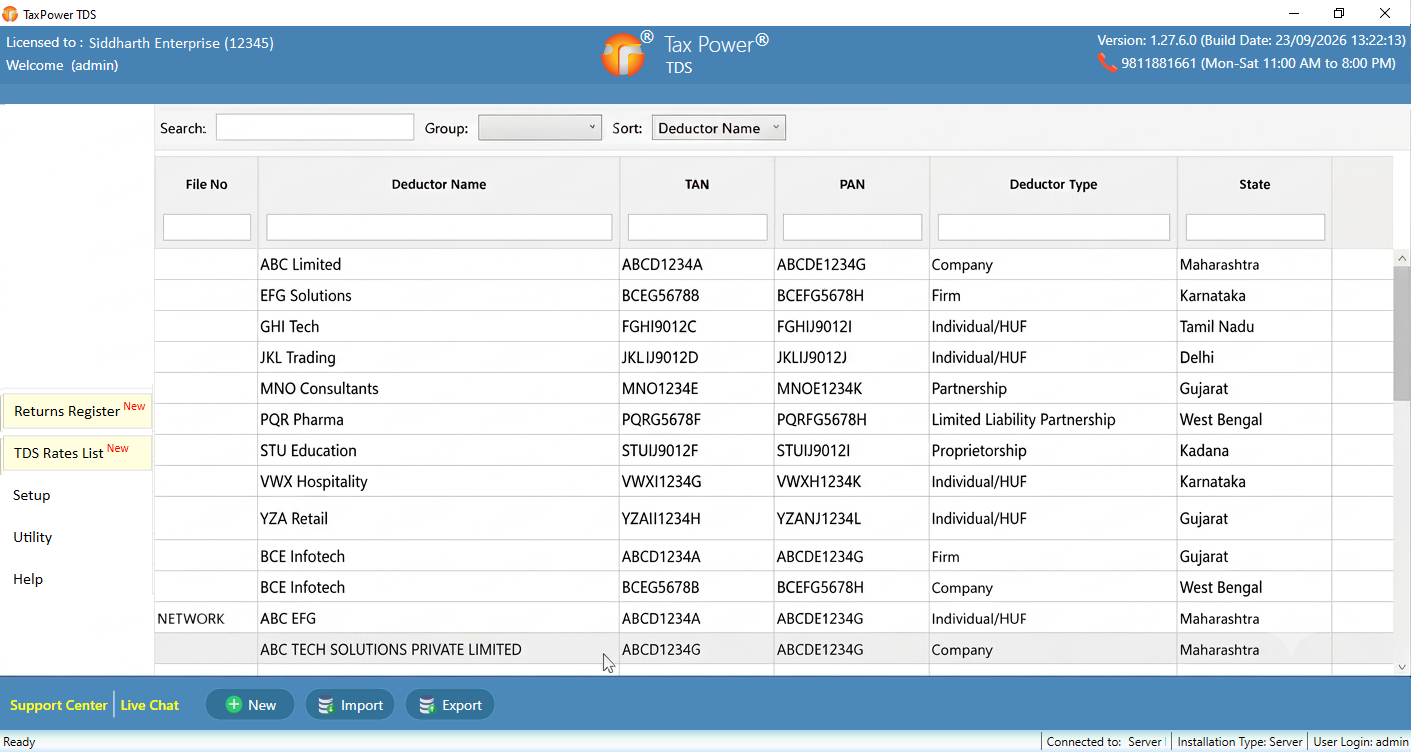This screenshot has height=752, width=1411.
Task: Click the Search input box
Action: 315,127
